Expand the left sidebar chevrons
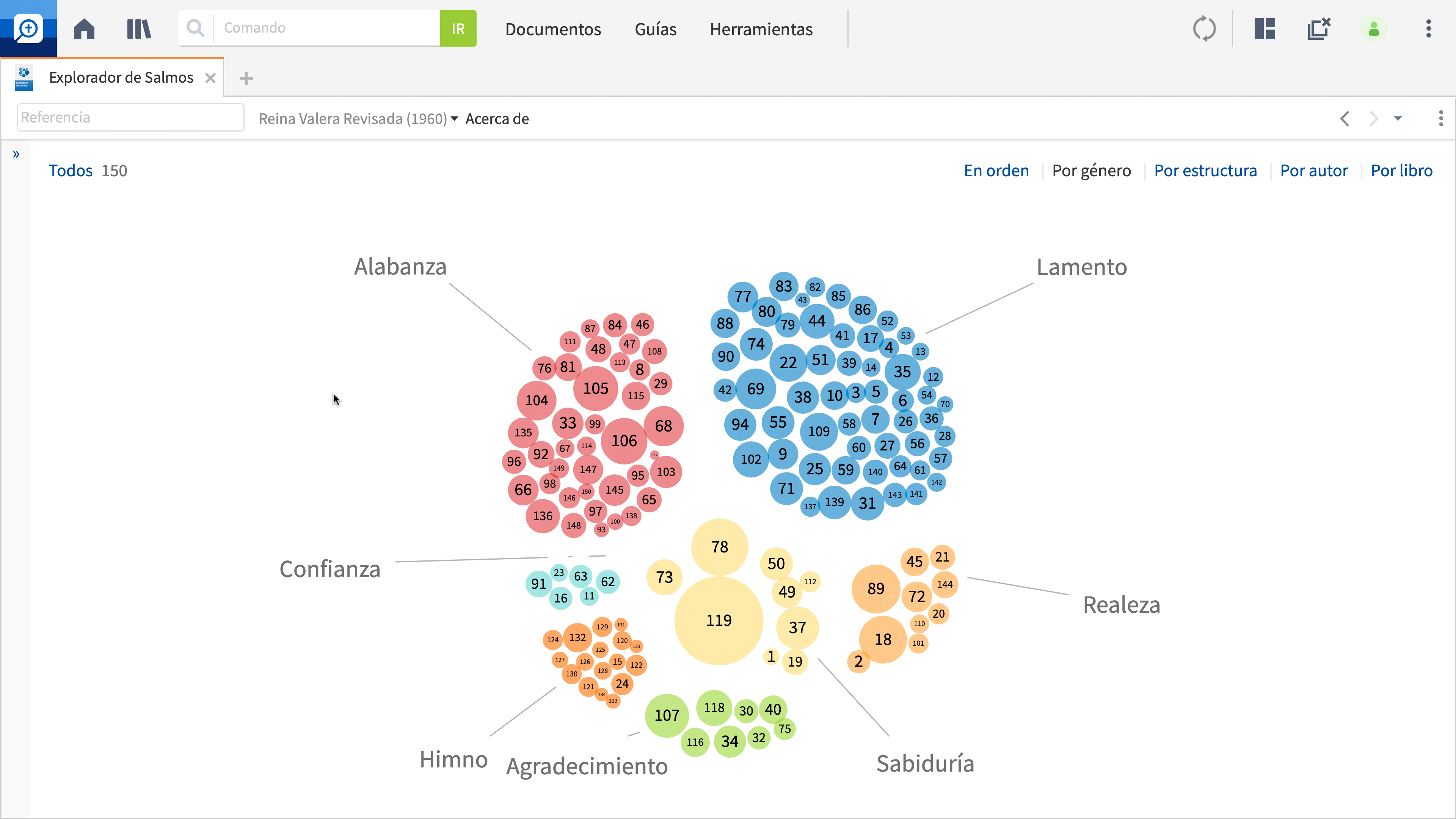This screenshot has width=1456, height=819. 16,154
